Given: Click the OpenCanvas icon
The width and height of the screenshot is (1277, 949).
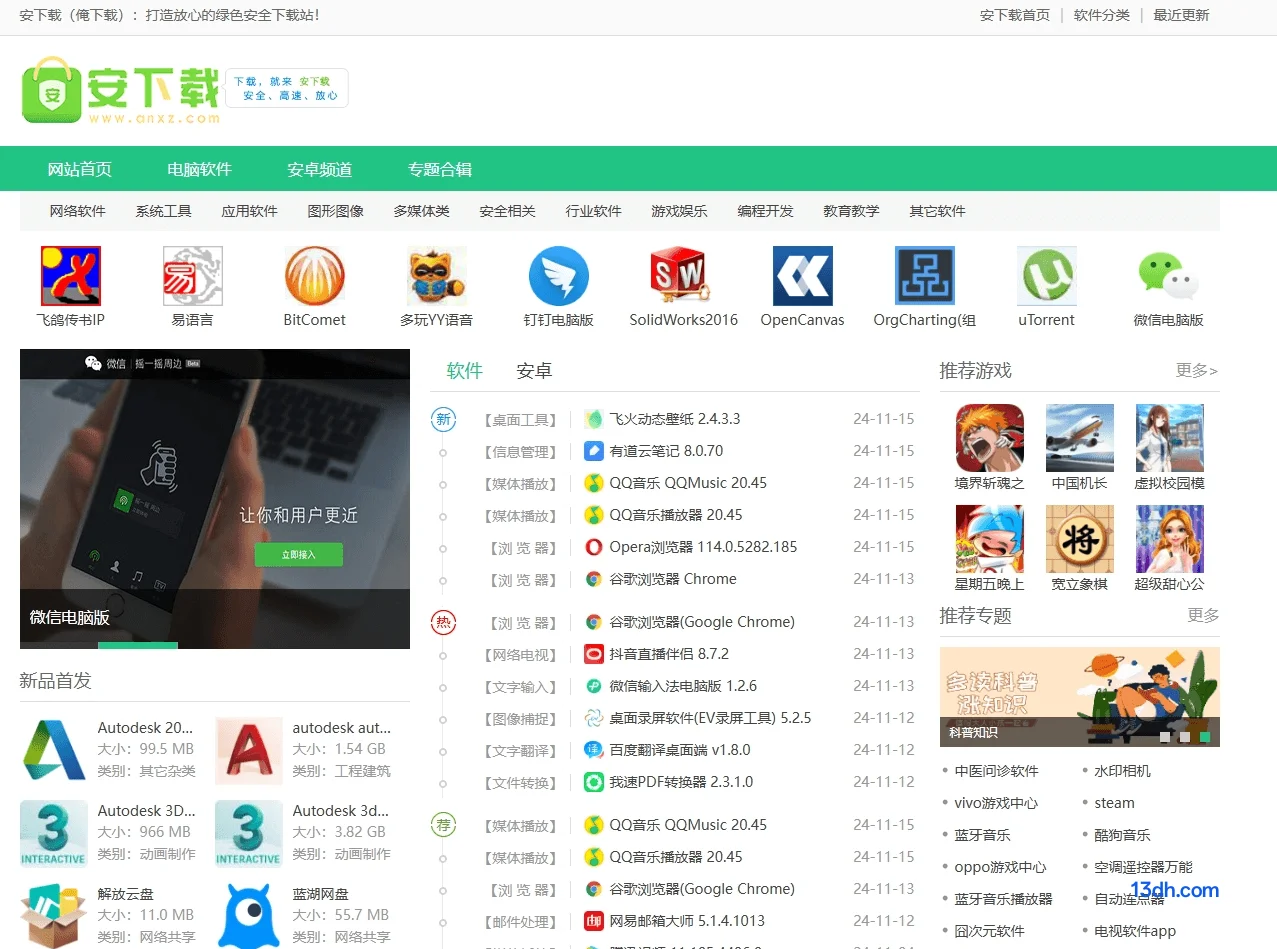Looking at the screenshot, I should coord(802,276).
